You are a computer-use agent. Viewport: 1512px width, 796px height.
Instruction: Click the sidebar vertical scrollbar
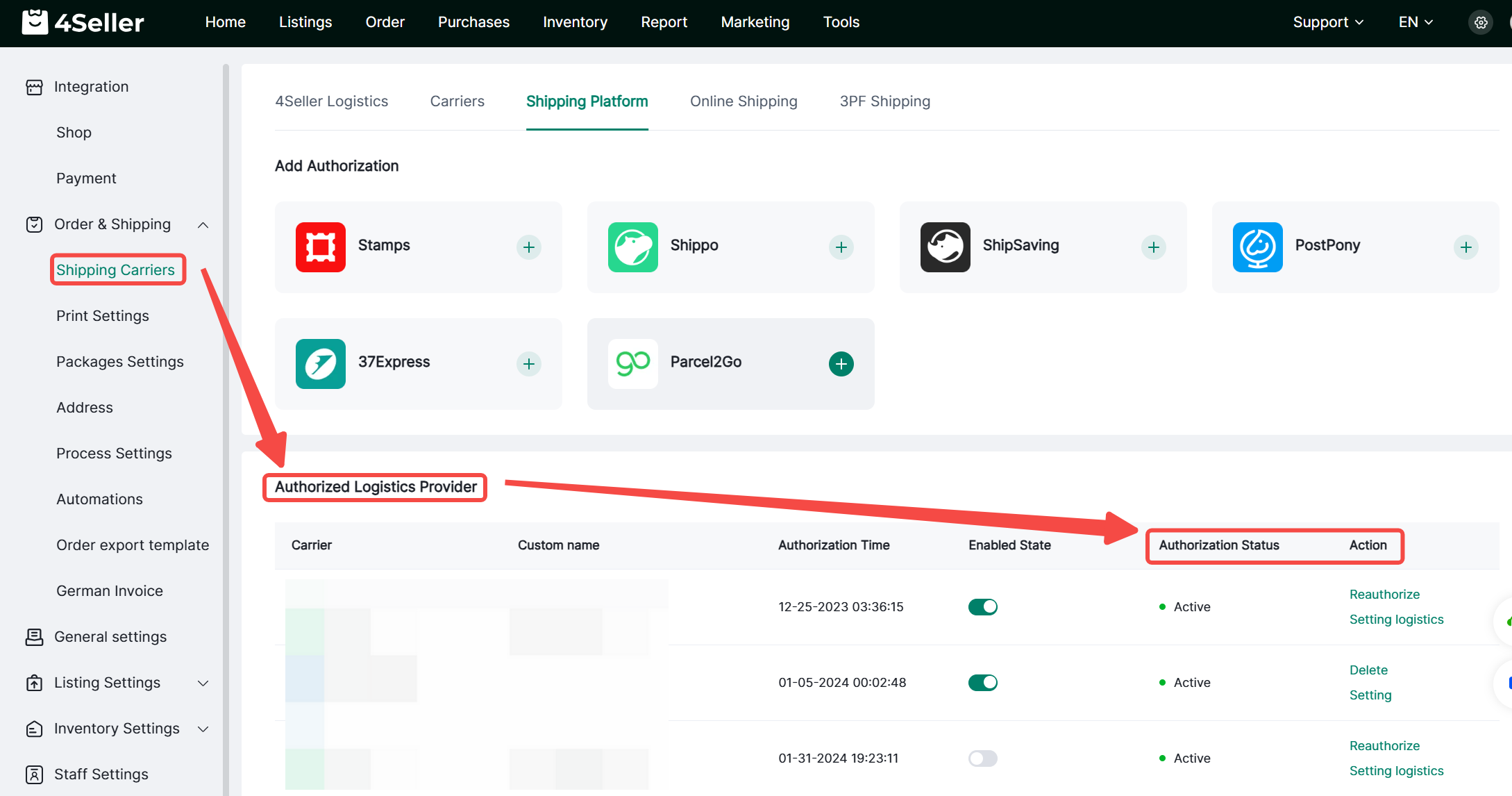[x=226, y=417]
